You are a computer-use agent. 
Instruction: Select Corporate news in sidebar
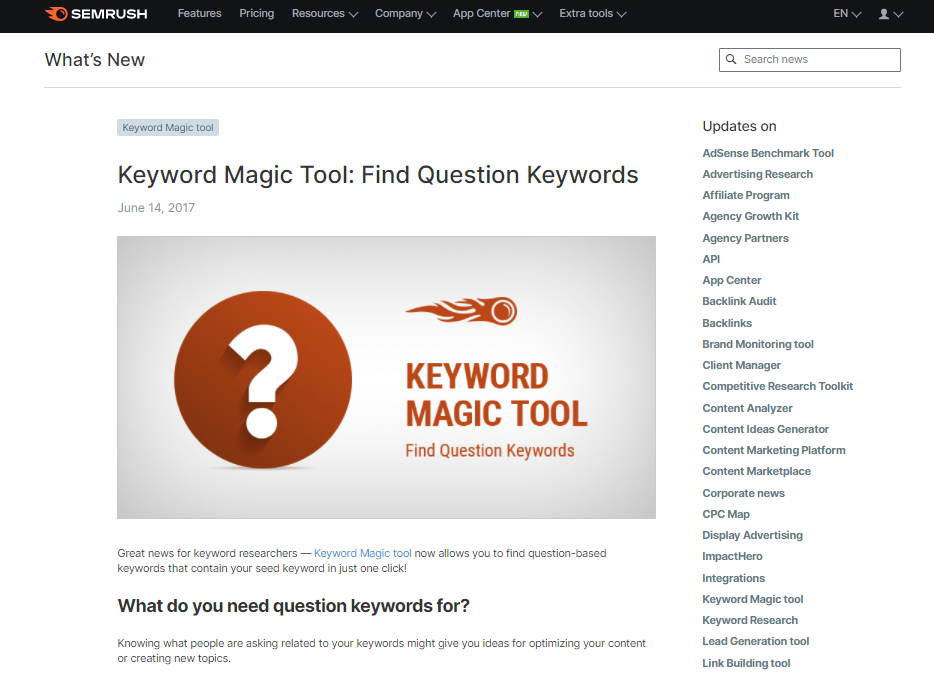tap(743, 493)
